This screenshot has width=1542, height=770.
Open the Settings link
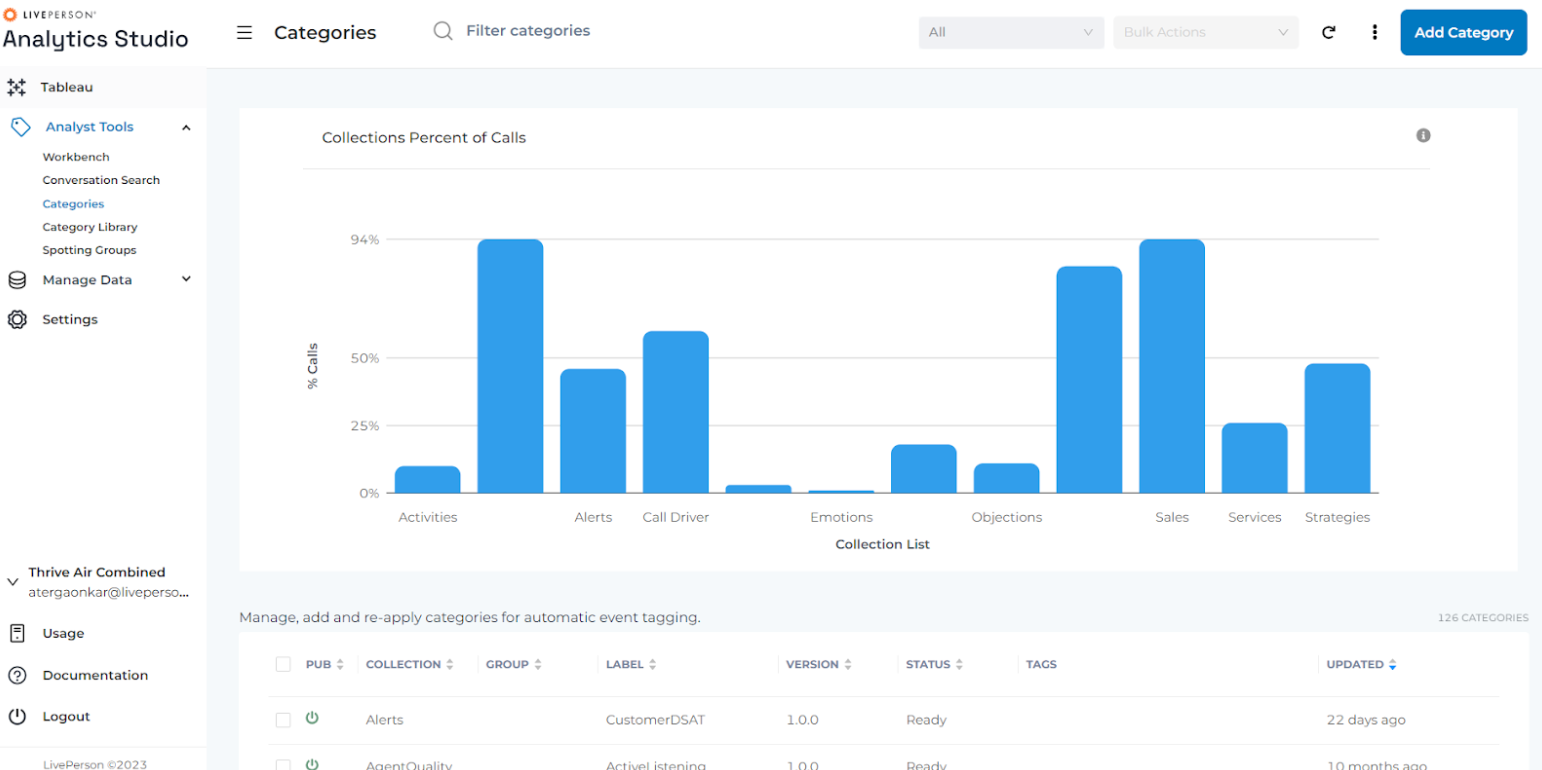point(70,319)
